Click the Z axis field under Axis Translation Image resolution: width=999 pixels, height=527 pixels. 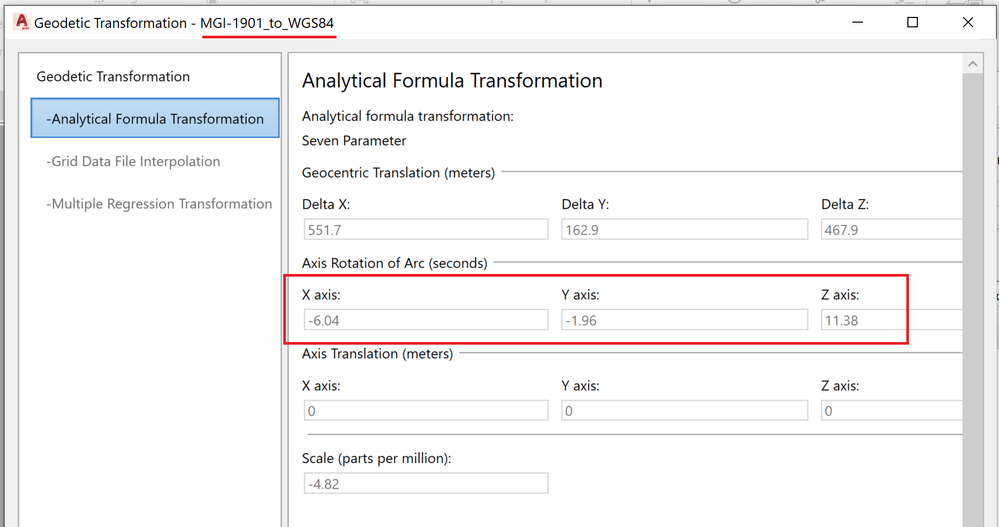[x=890, y=411]
